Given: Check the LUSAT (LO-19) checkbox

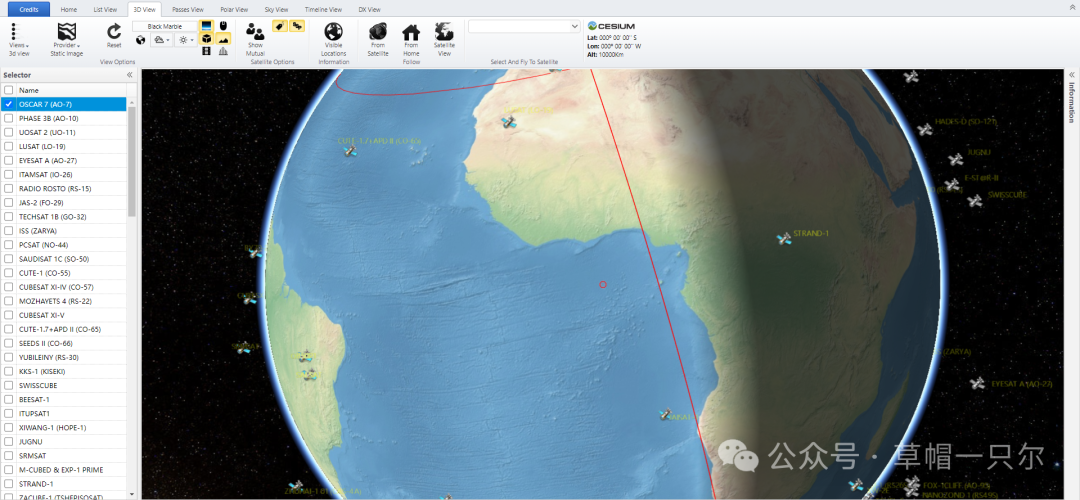Looking at the screenshot, I should [x=8, y=146].
